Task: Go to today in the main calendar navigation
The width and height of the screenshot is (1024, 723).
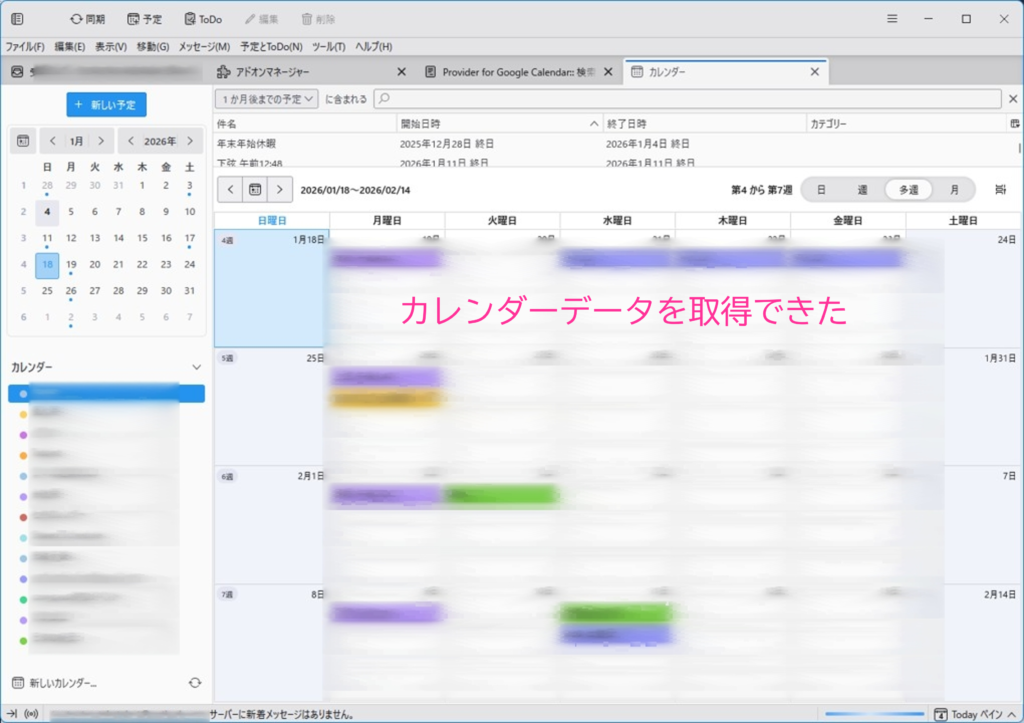Action: pos(255,189)
